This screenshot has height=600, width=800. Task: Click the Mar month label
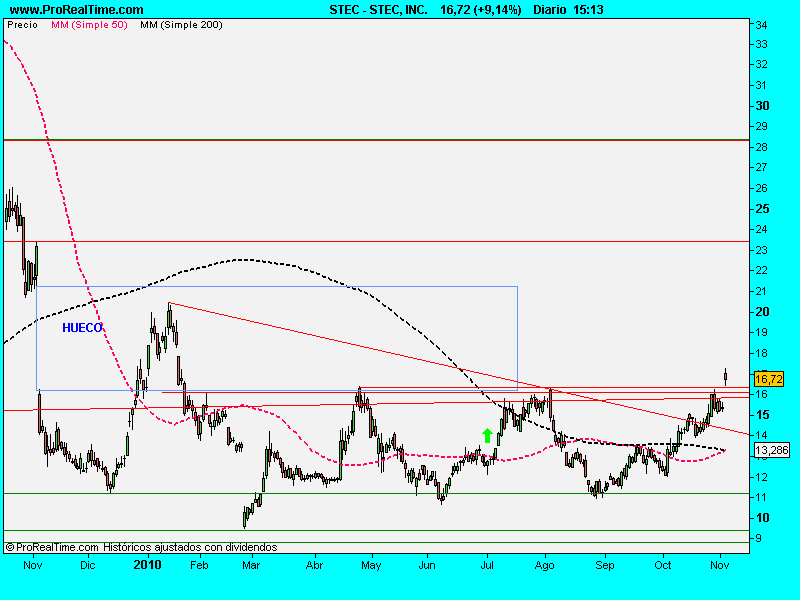(251, 565)
